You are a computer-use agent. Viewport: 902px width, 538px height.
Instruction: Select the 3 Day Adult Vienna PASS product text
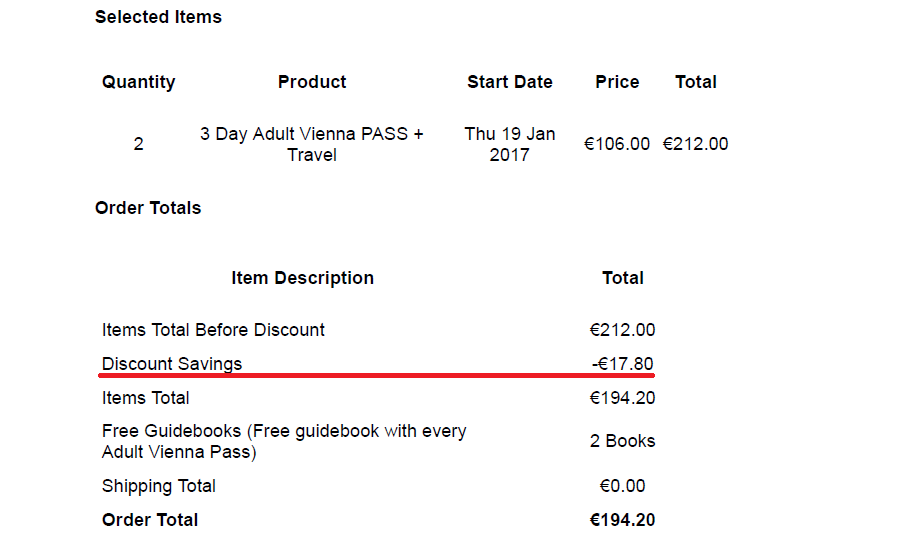(312, 144)
